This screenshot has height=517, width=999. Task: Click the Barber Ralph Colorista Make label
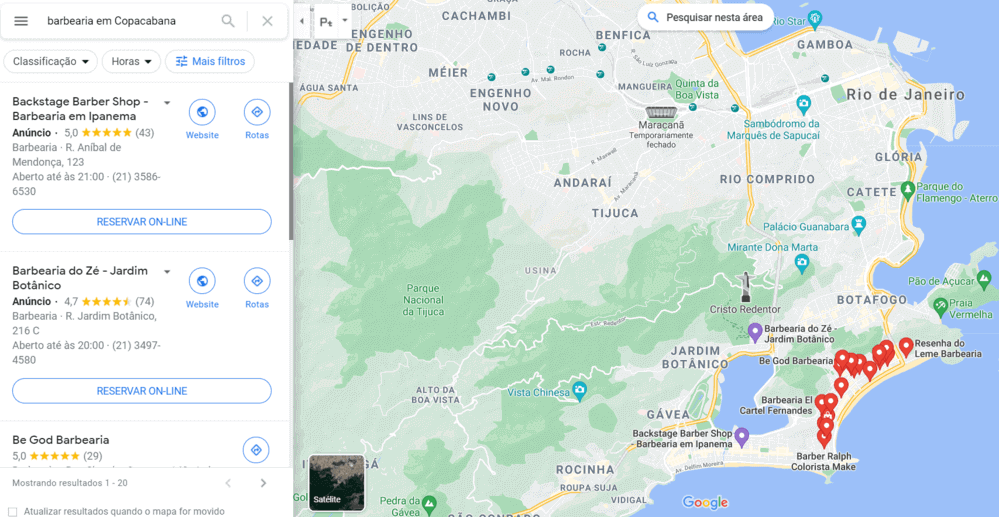coord(821,462)
